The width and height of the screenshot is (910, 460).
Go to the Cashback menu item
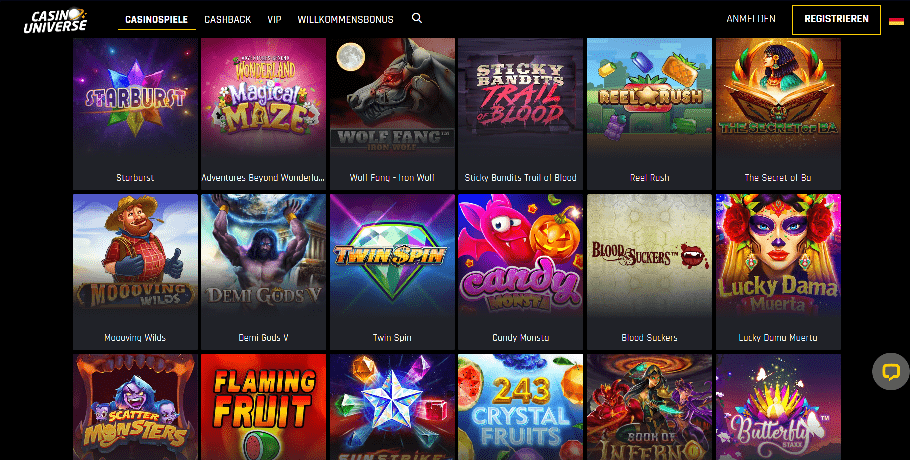228,19
